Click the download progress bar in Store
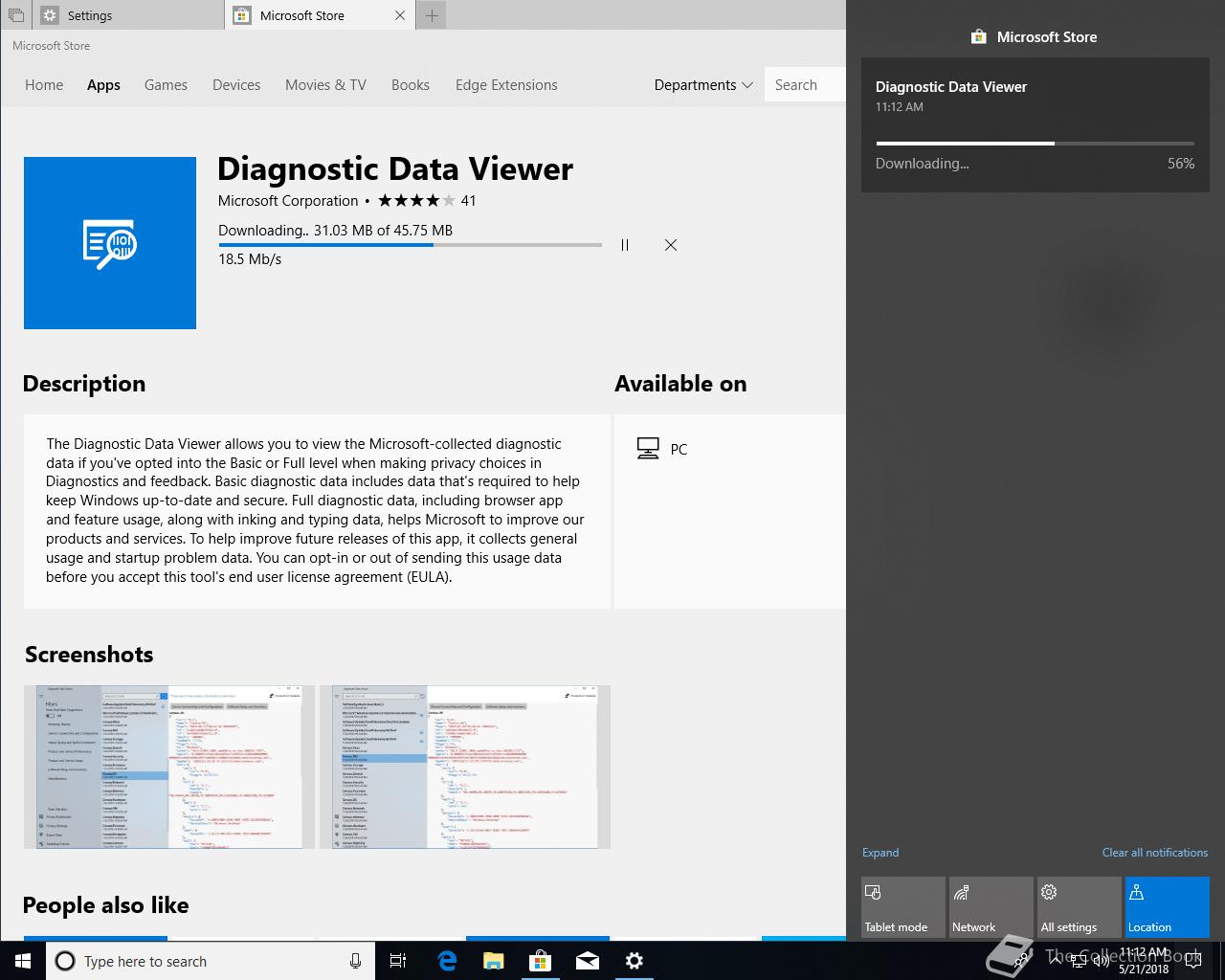This screenshot has height=980, width=1225. pyautogui.click(x=410, y=245)
